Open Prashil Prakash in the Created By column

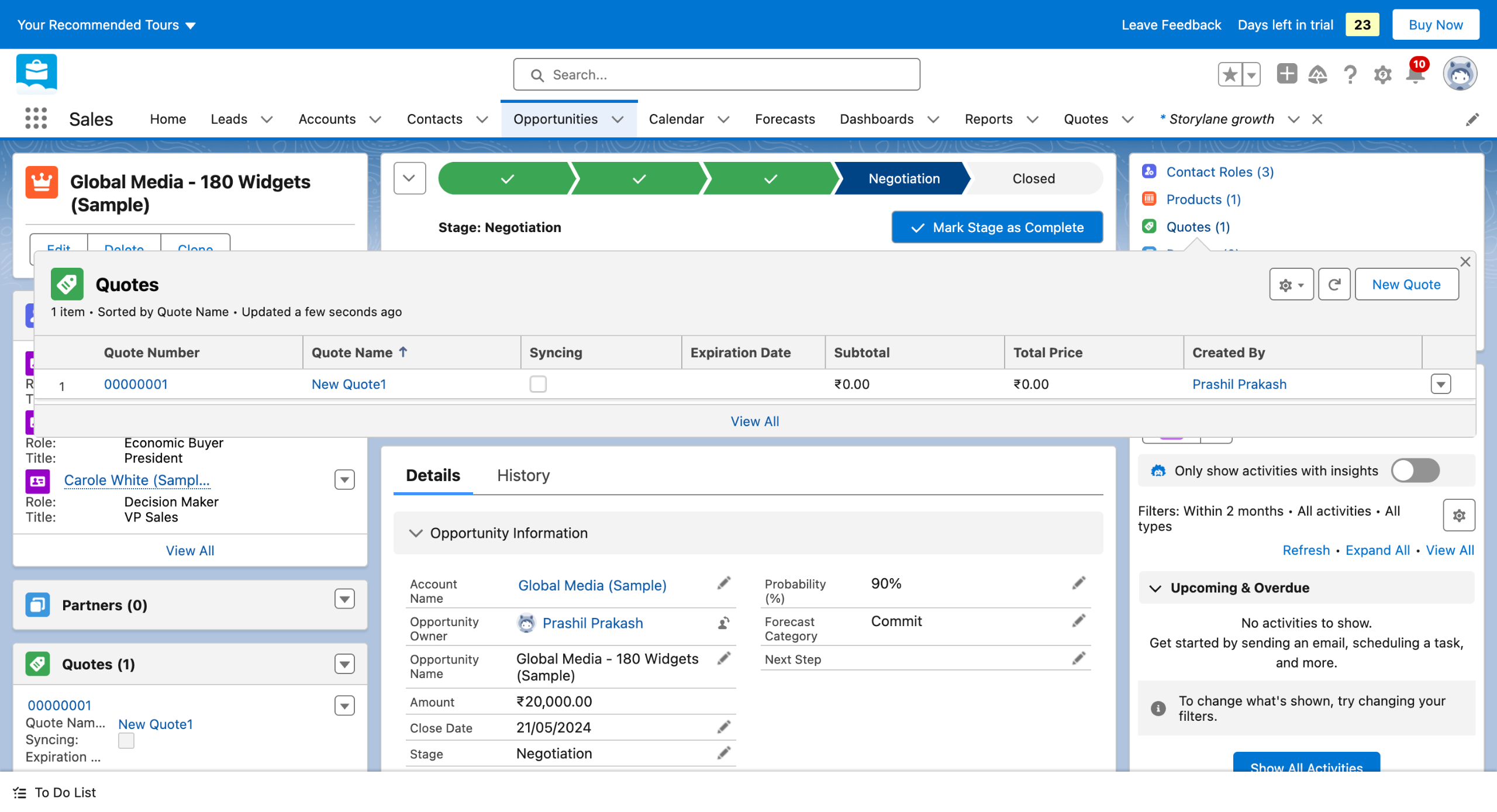tap(1239, 384)
